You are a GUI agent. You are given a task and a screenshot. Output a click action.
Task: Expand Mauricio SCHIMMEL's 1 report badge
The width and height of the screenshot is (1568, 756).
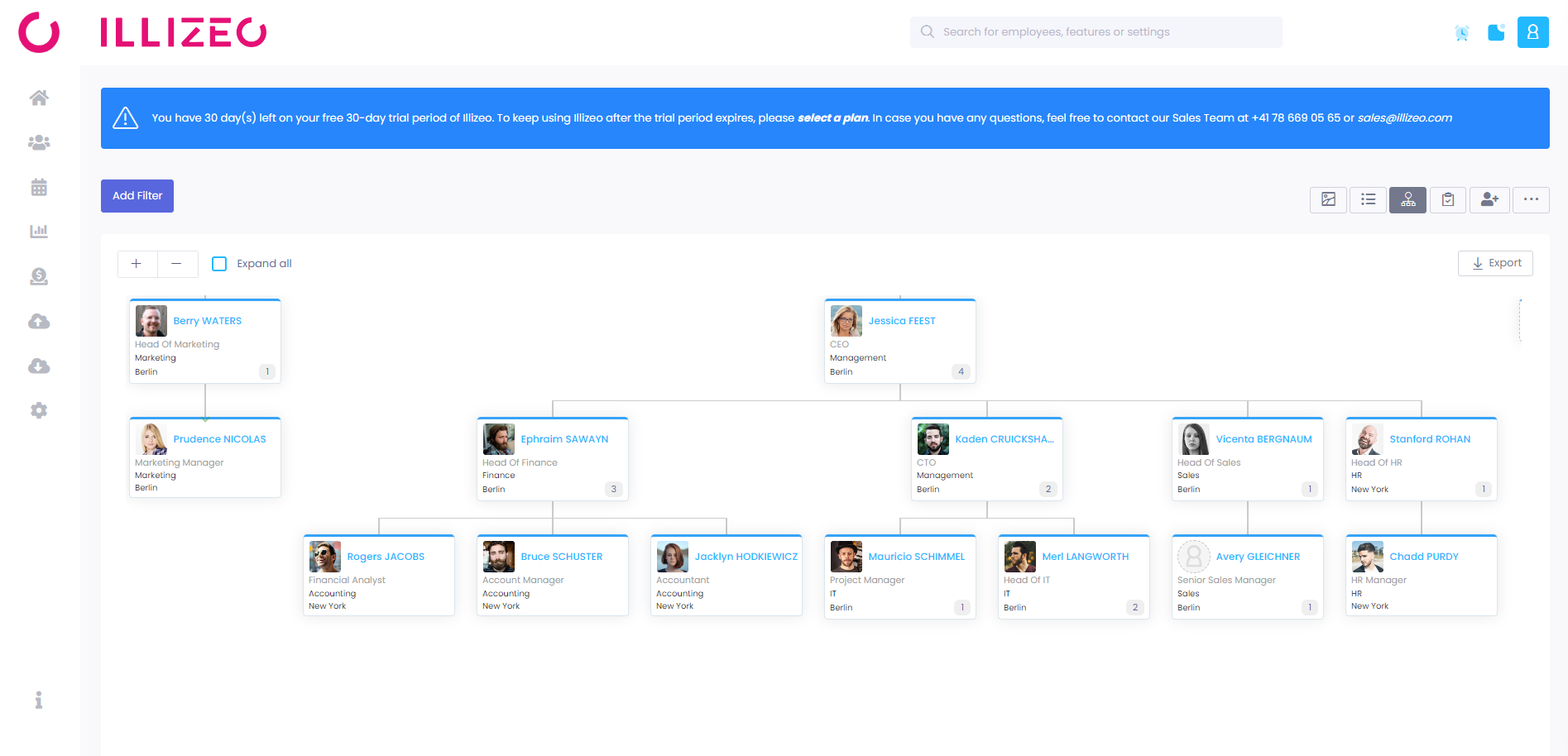coord(961,607)
